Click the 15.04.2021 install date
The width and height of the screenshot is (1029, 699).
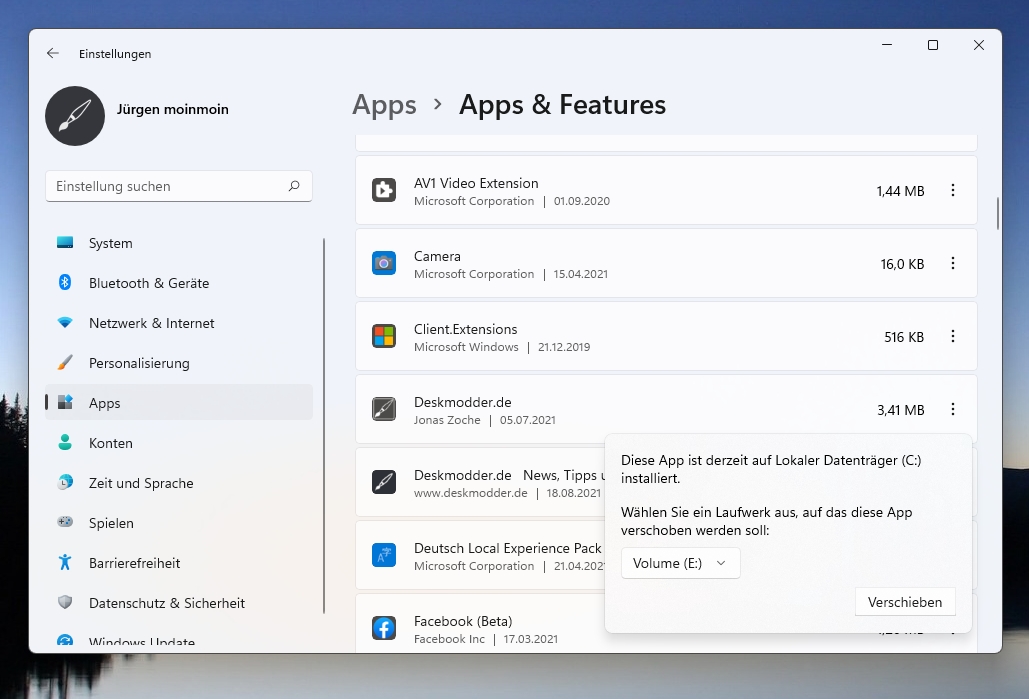(581, 274)
